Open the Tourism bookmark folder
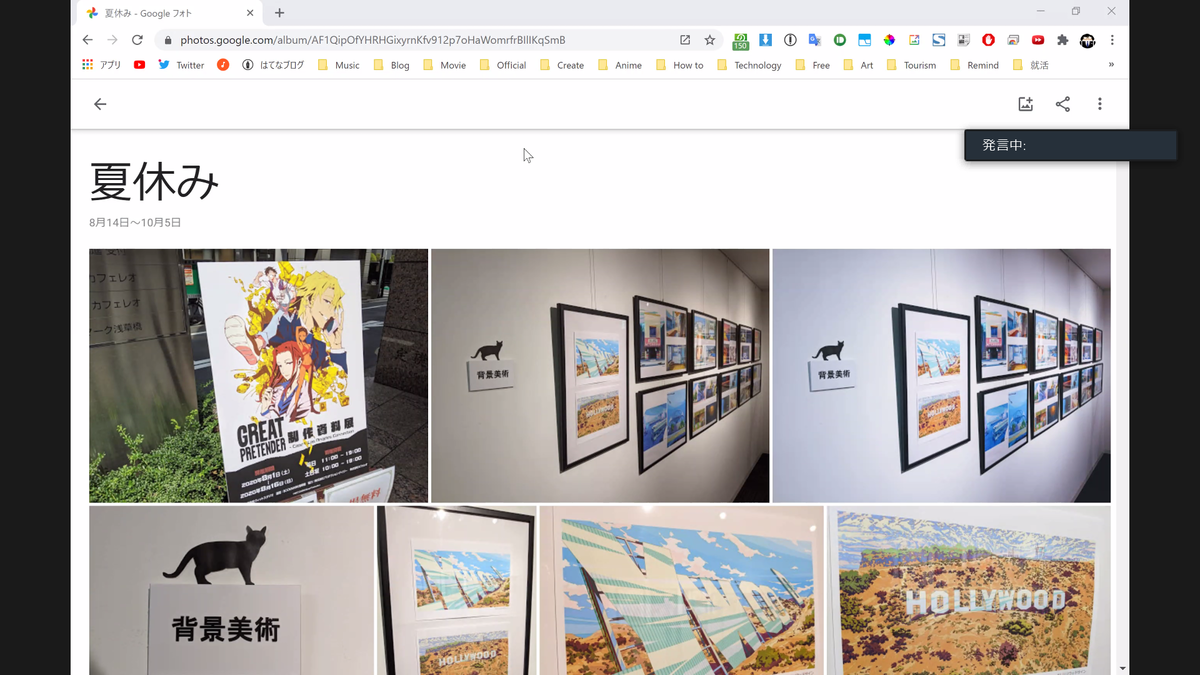 point(911,65)
